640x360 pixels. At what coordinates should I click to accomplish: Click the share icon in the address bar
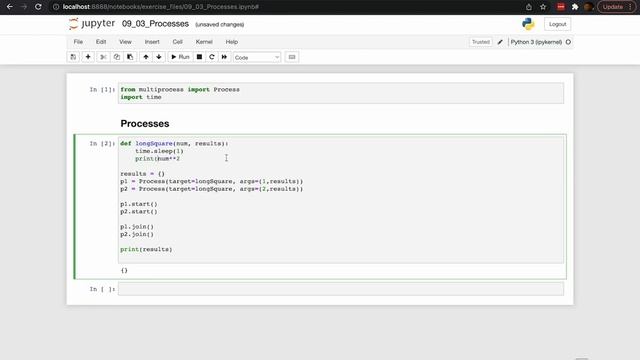pyautogui.click(x=529, y=7)
